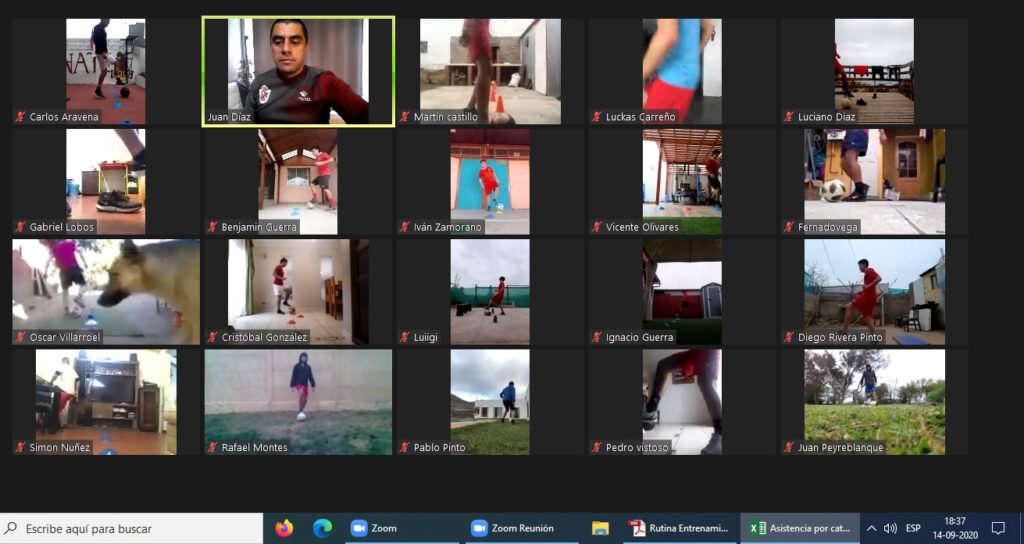Open the notification center icon
Image resolution: width=1024 pixels, height=544 pixels.
997,528
